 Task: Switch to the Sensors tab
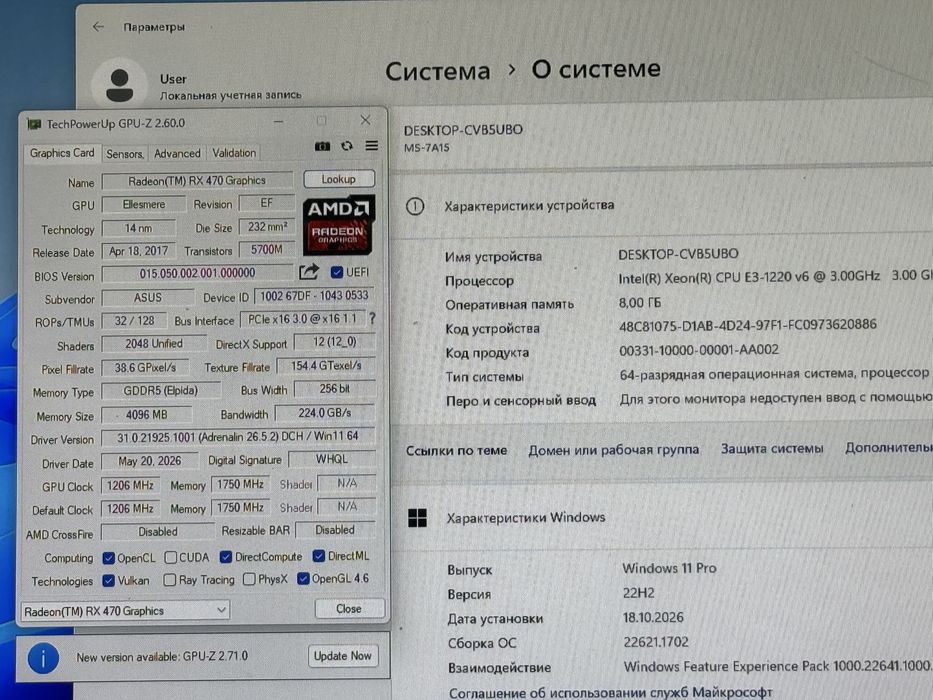(125, 154)
